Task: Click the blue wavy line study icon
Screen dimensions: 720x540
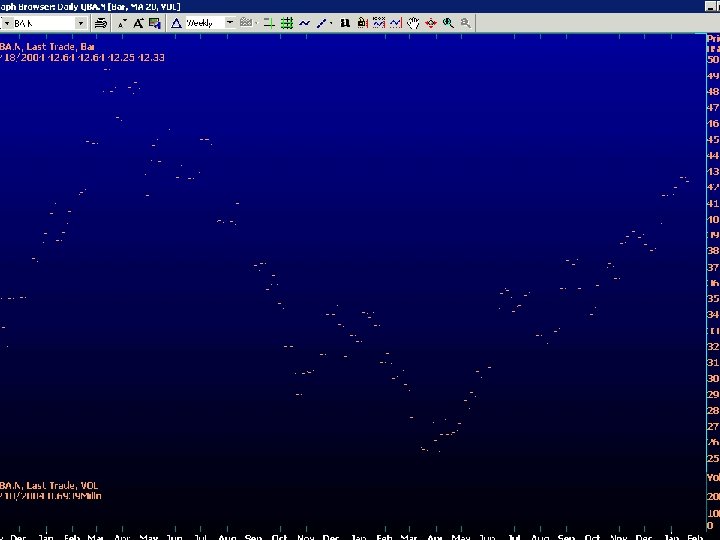Action: [304, 23]
